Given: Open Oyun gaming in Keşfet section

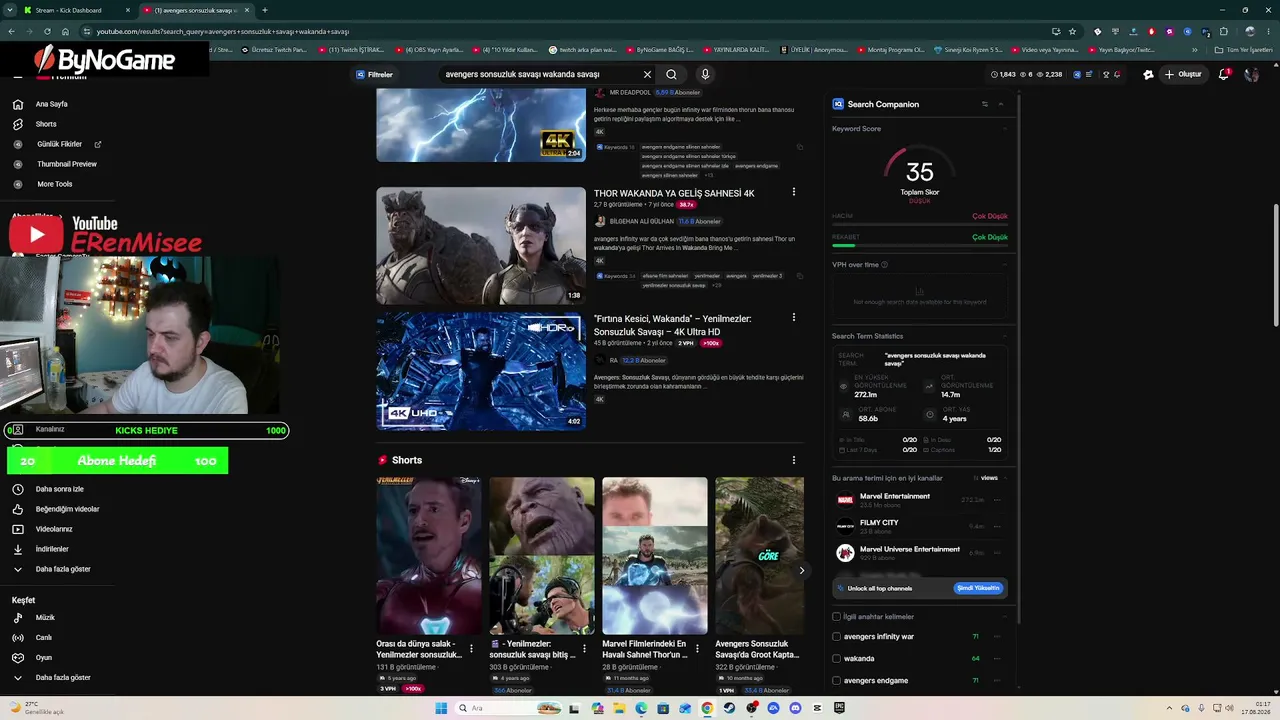Looking at the screenshot, I should pyautogui.click(x=43, y=658).
